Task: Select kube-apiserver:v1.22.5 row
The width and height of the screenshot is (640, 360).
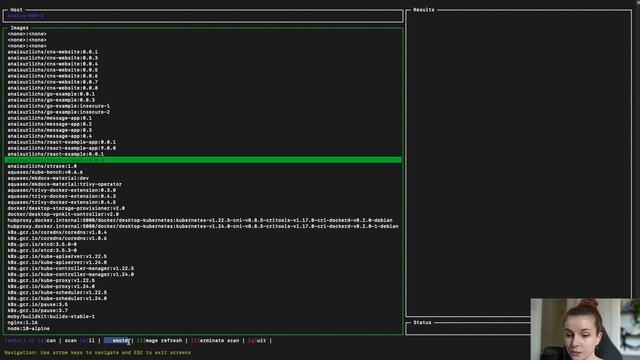Action: (57, 256)
